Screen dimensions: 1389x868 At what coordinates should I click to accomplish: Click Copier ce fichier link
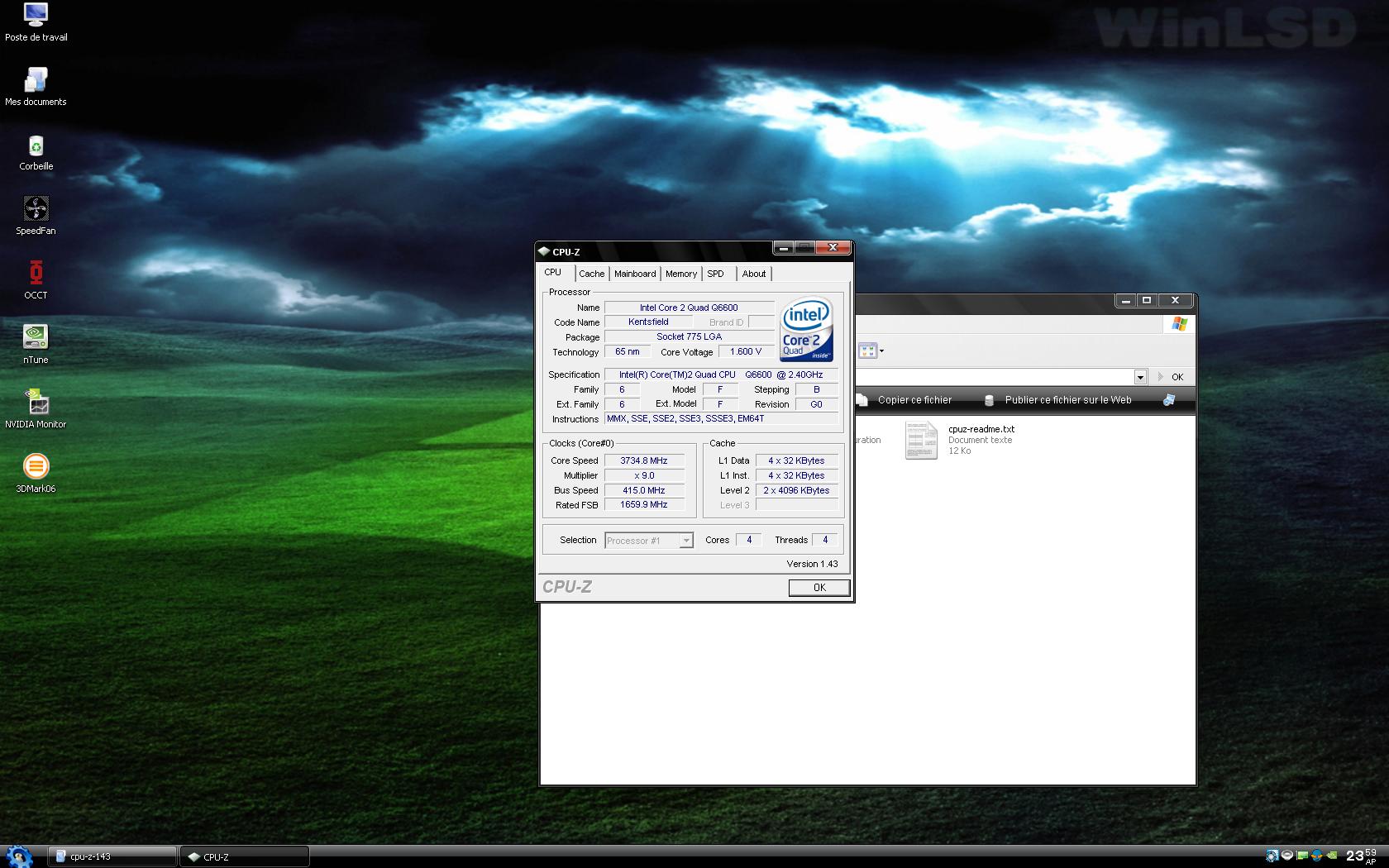click(x=914, y=400)
